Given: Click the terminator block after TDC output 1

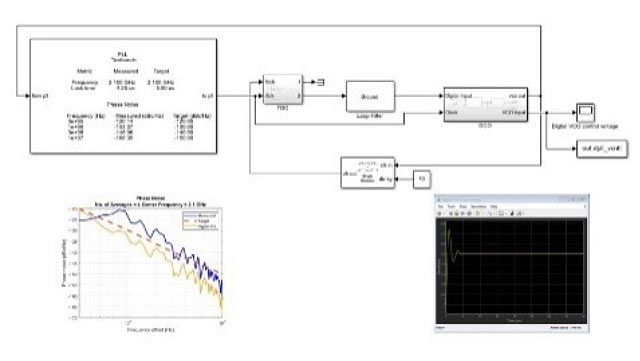Looking at the screenshot, I should click(x=321, y=82).
